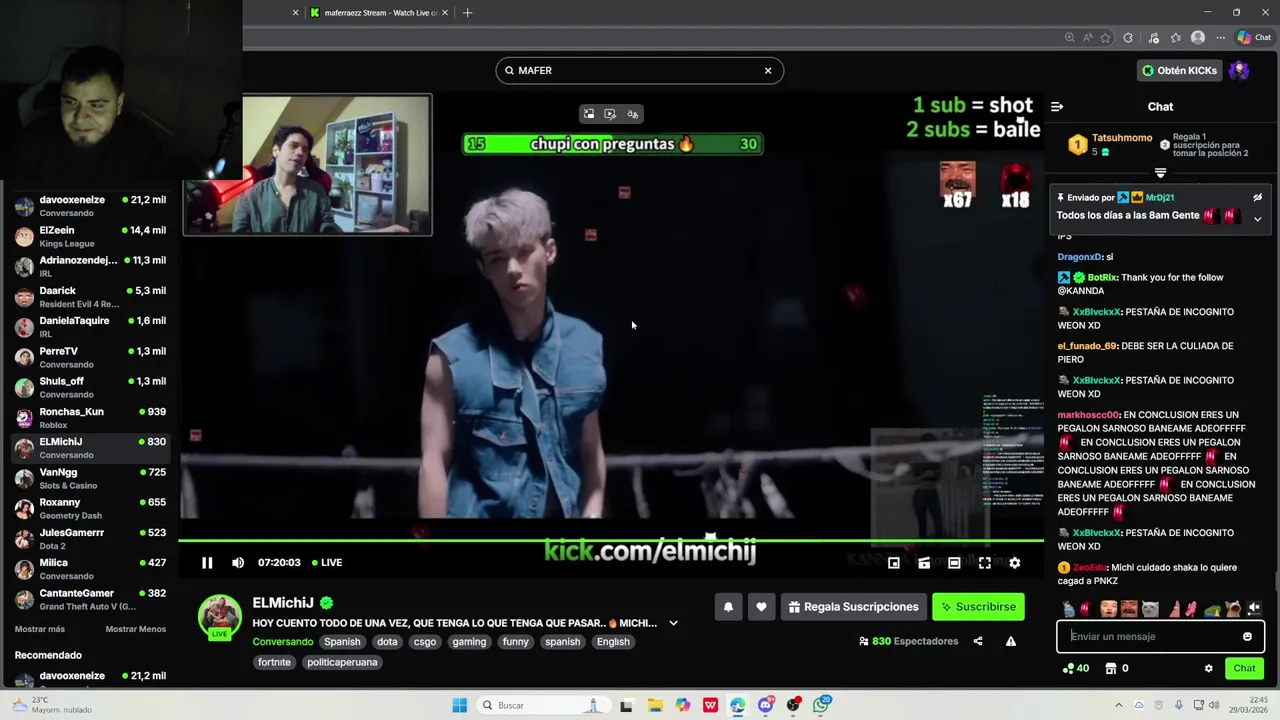This screenshot has width=1280, height=720.
Task: Open player settings gear
Action: pyautogui.click(x=1014, y=563)
